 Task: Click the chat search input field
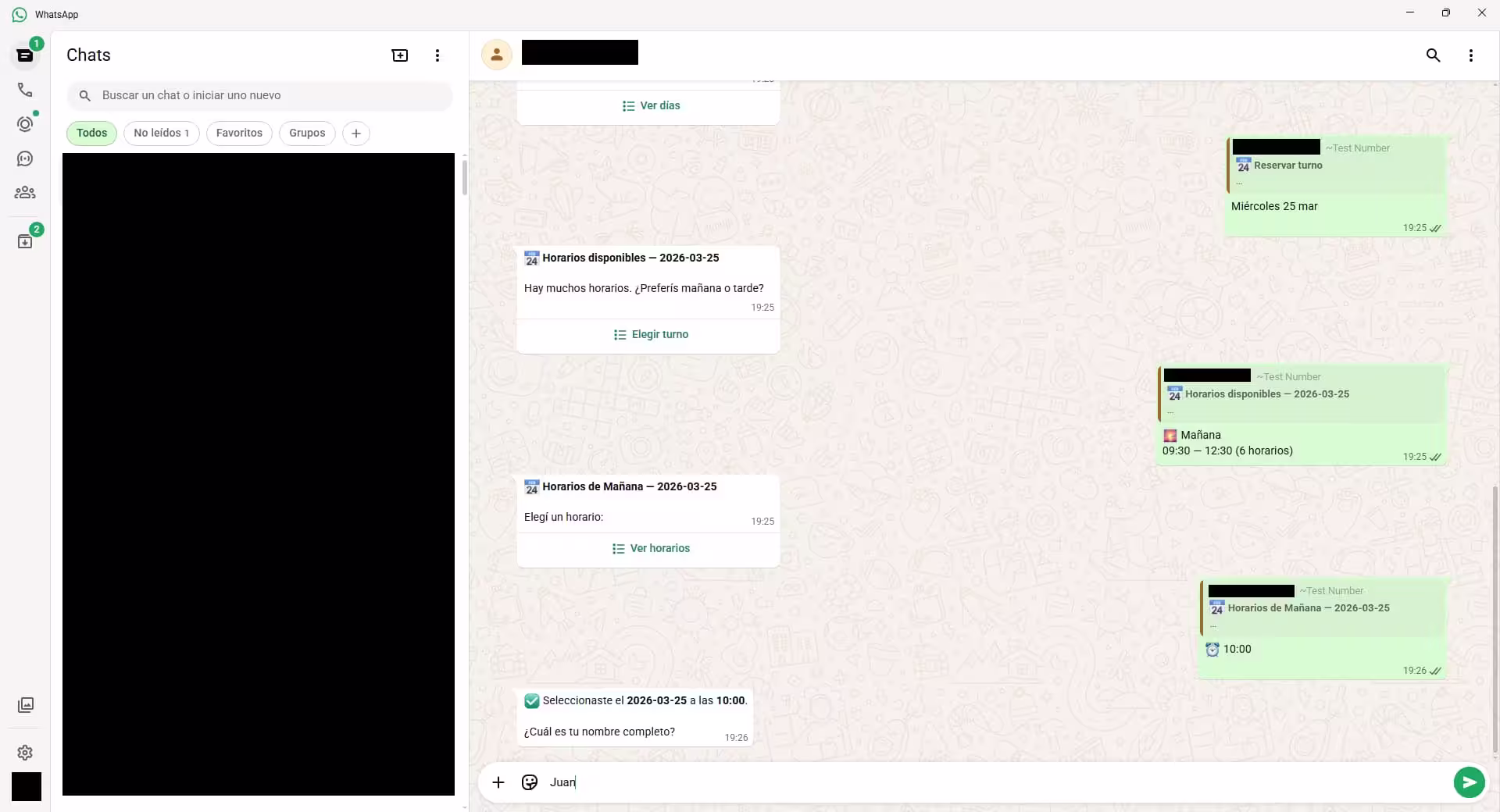(260, 95)
